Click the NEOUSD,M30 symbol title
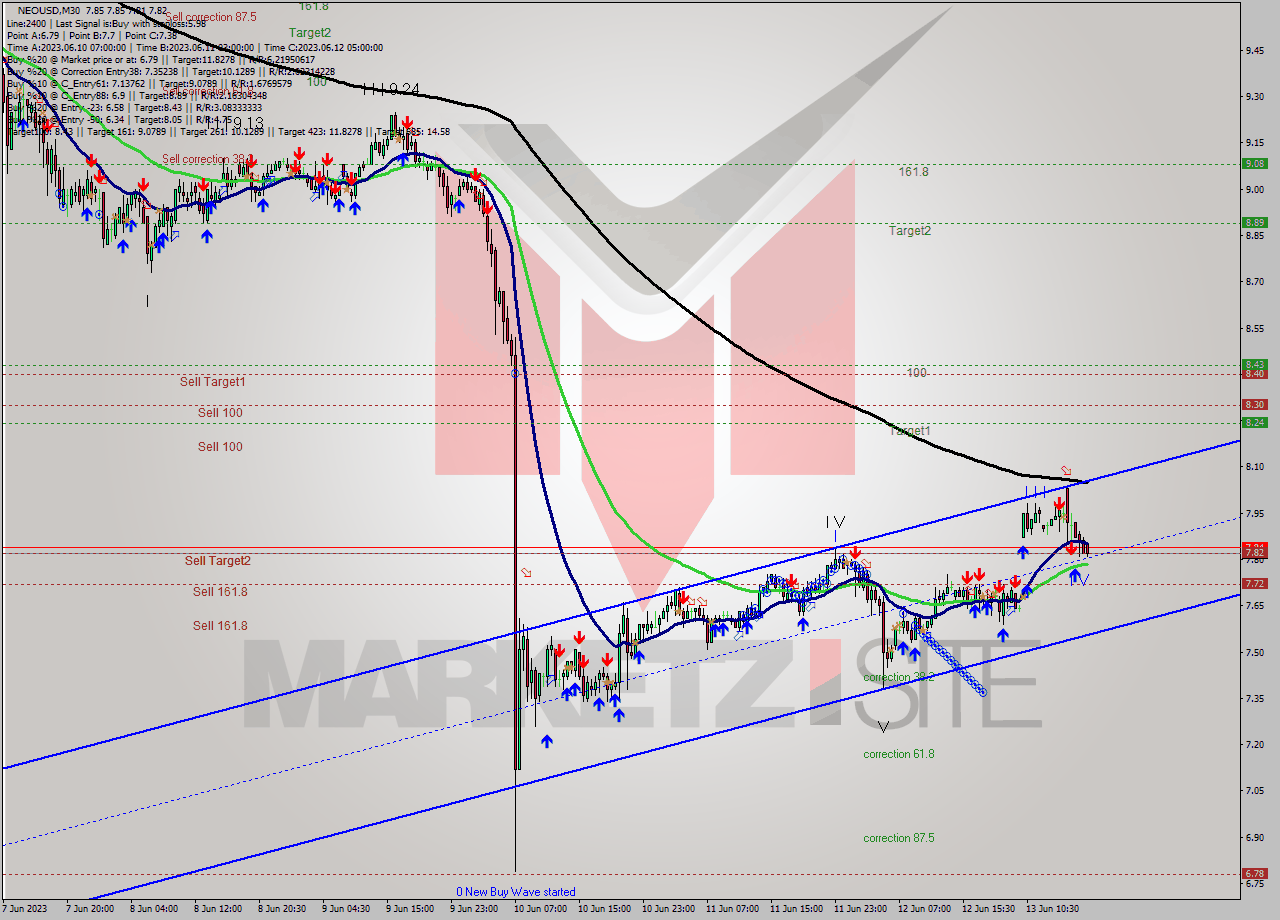This screenshot has width=1280, height=920. click(49, 9)
